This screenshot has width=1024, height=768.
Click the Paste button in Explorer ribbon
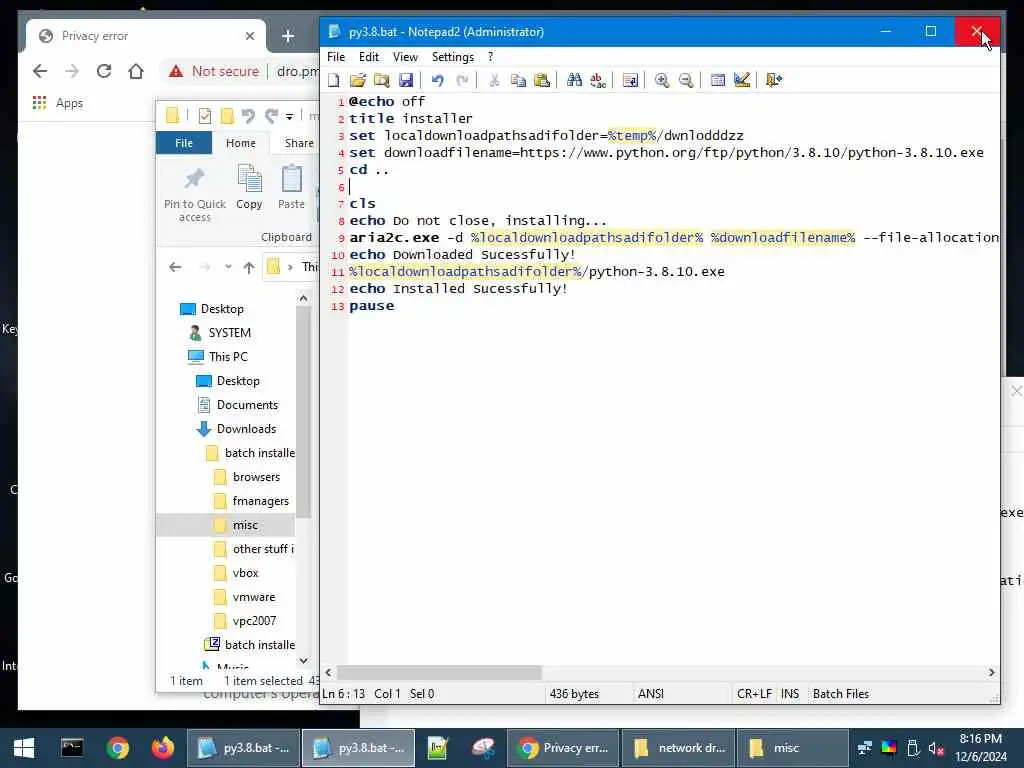(291, 187)
